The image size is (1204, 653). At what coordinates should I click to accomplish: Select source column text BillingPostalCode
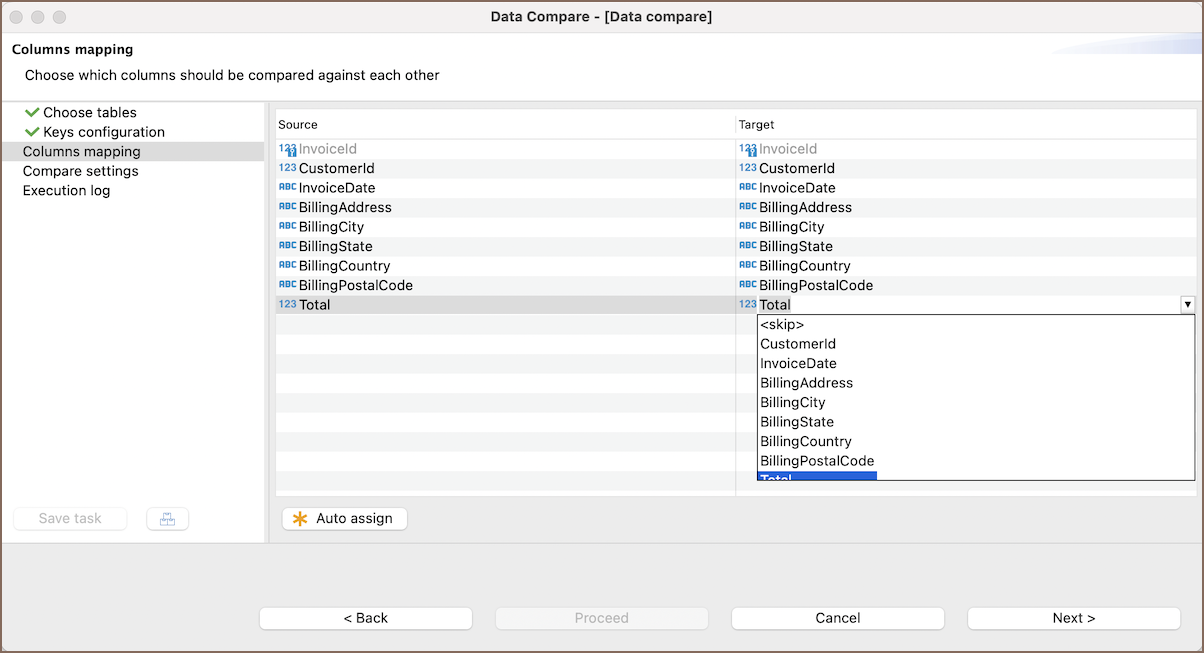click(356, 285)
